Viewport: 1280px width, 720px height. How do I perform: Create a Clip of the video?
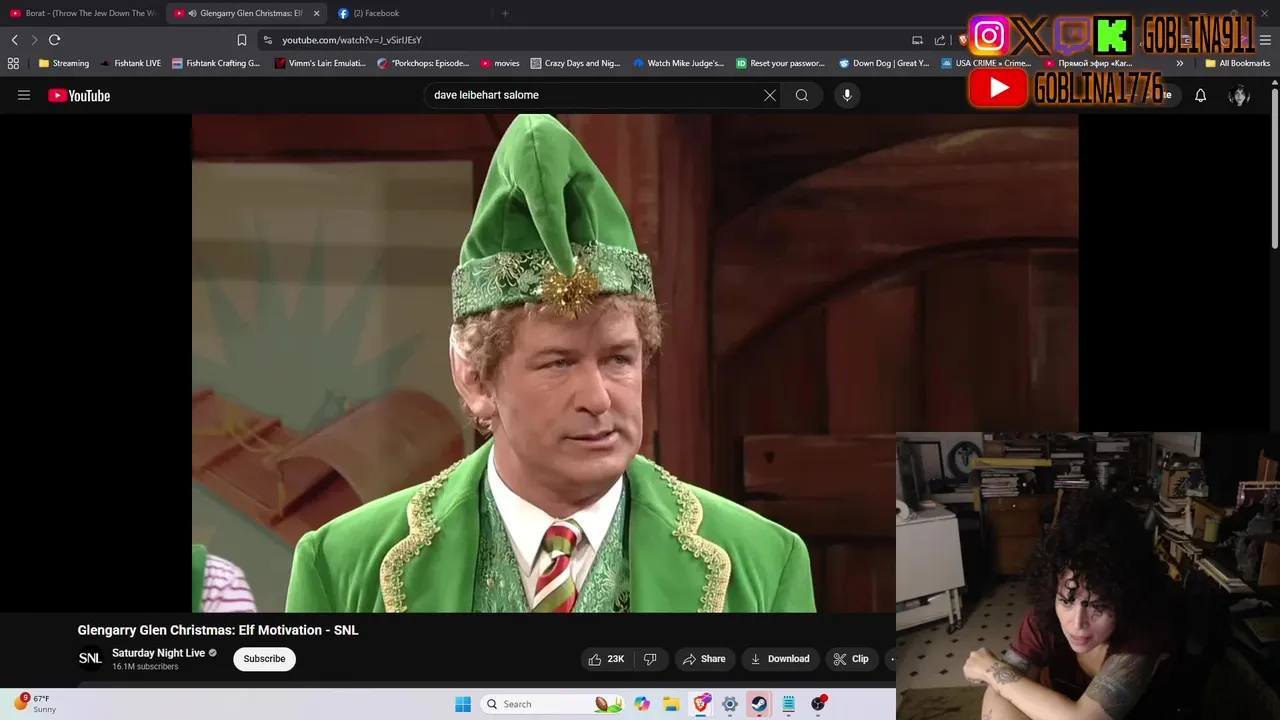(x=852, y=659)
